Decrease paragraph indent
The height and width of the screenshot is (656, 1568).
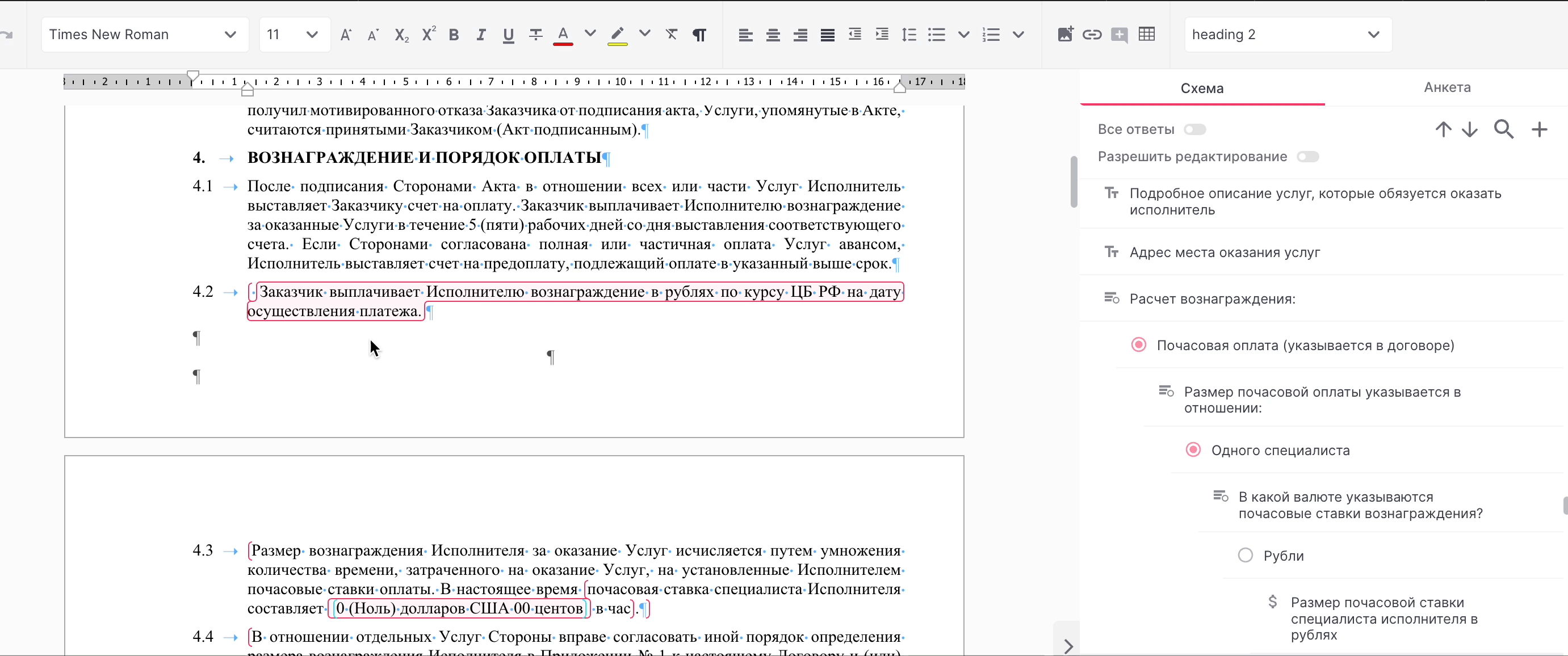tap(854, 35)
